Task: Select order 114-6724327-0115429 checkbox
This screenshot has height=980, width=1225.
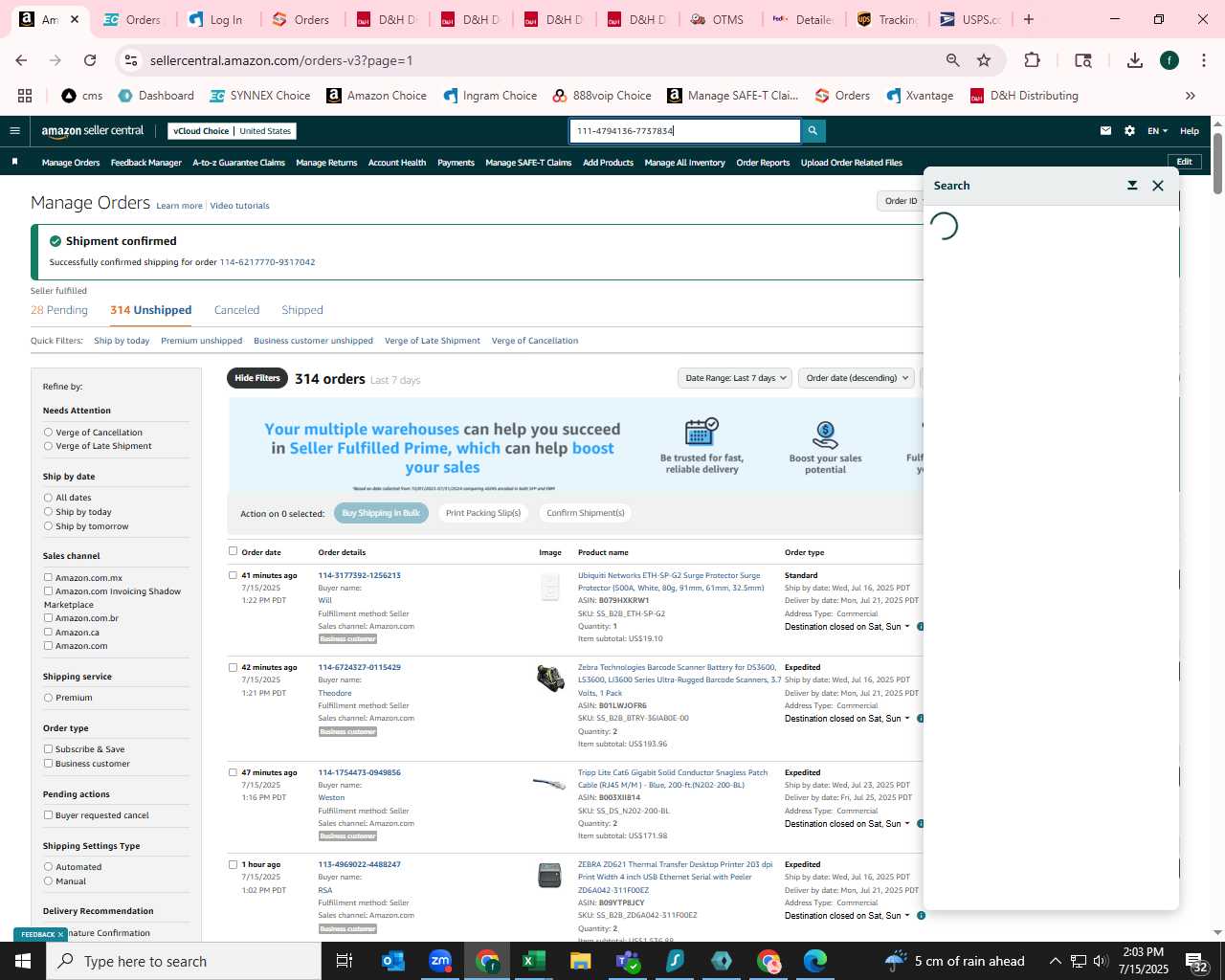Action: [233, 667]
